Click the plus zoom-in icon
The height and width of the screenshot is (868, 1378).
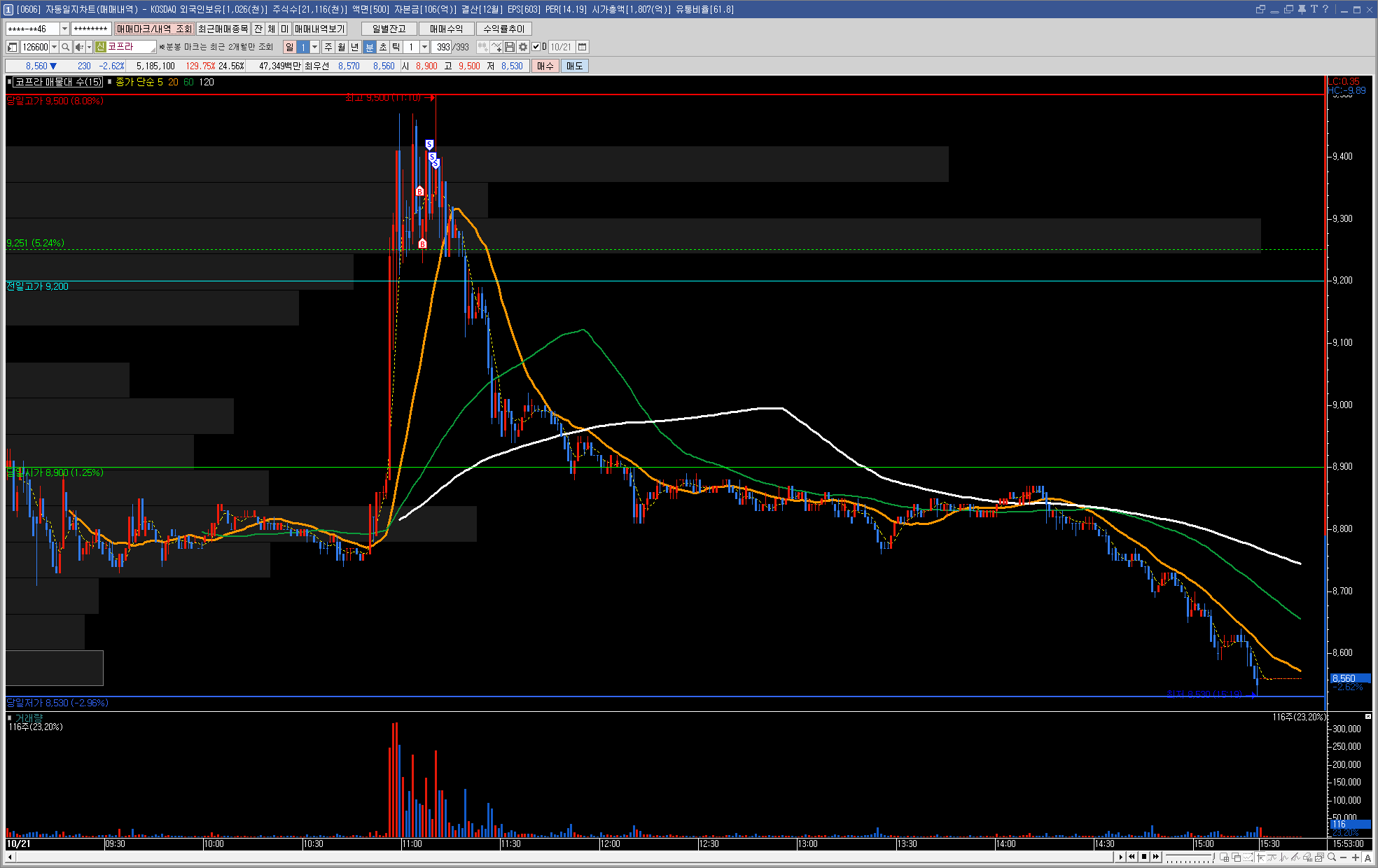tap(1356, 857)
